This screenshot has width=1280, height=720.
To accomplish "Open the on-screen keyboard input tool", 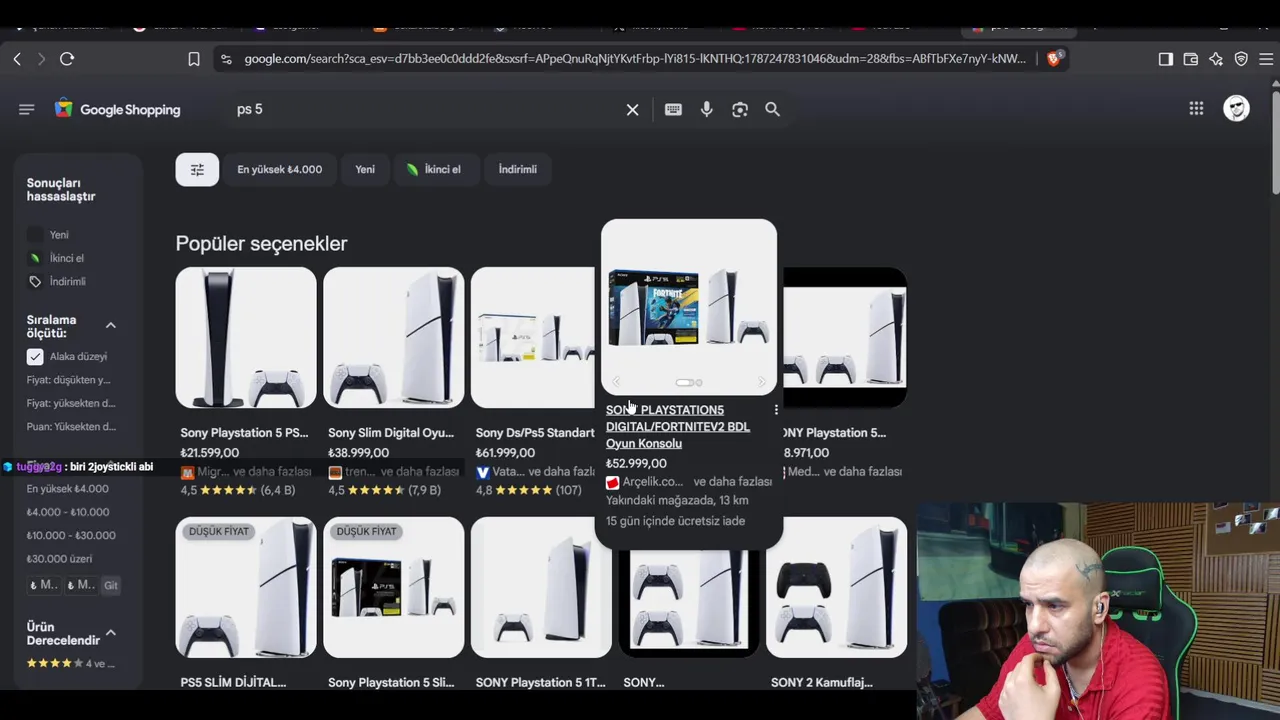I will [673, 109].
